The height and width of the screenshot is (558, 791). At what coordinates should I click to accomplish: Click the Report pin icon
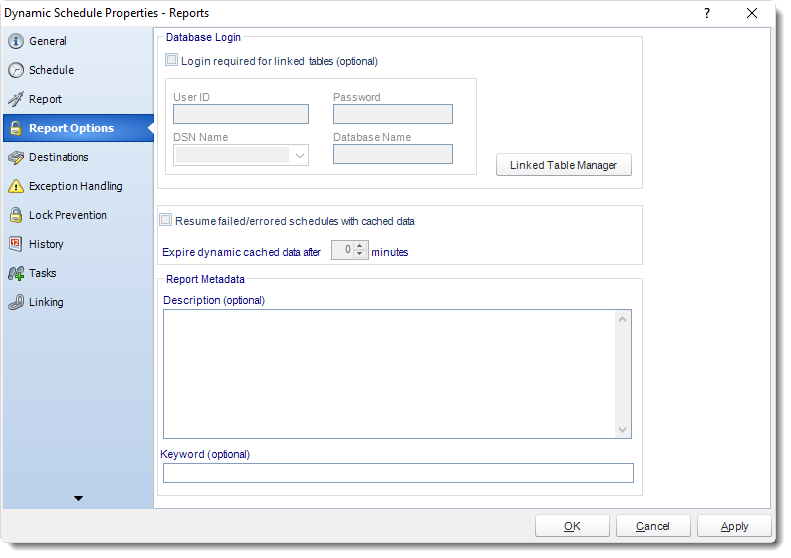[x=16, y=99]
